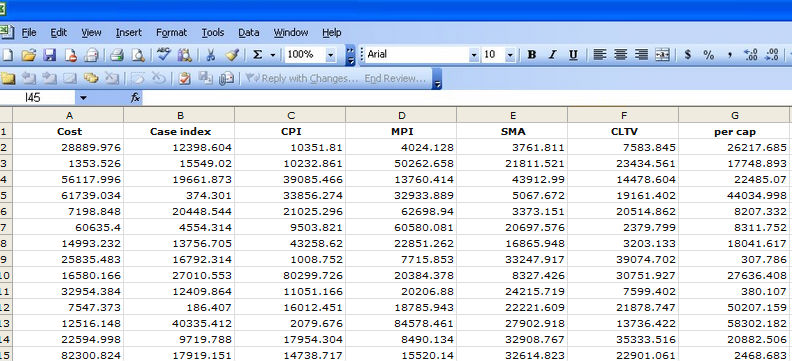Select cell containing 39074.702
The height and width of the screenshot is (361, 792).
(x=623, y=259)
